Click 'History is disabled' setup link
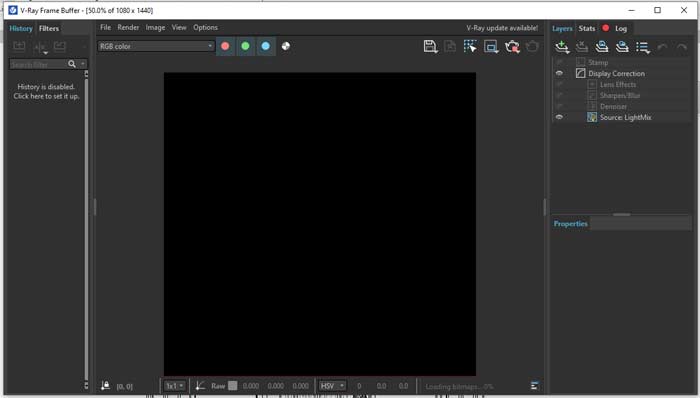Image resolution: width=700 pixels, height=398 pixels. (x=46, y=91)
